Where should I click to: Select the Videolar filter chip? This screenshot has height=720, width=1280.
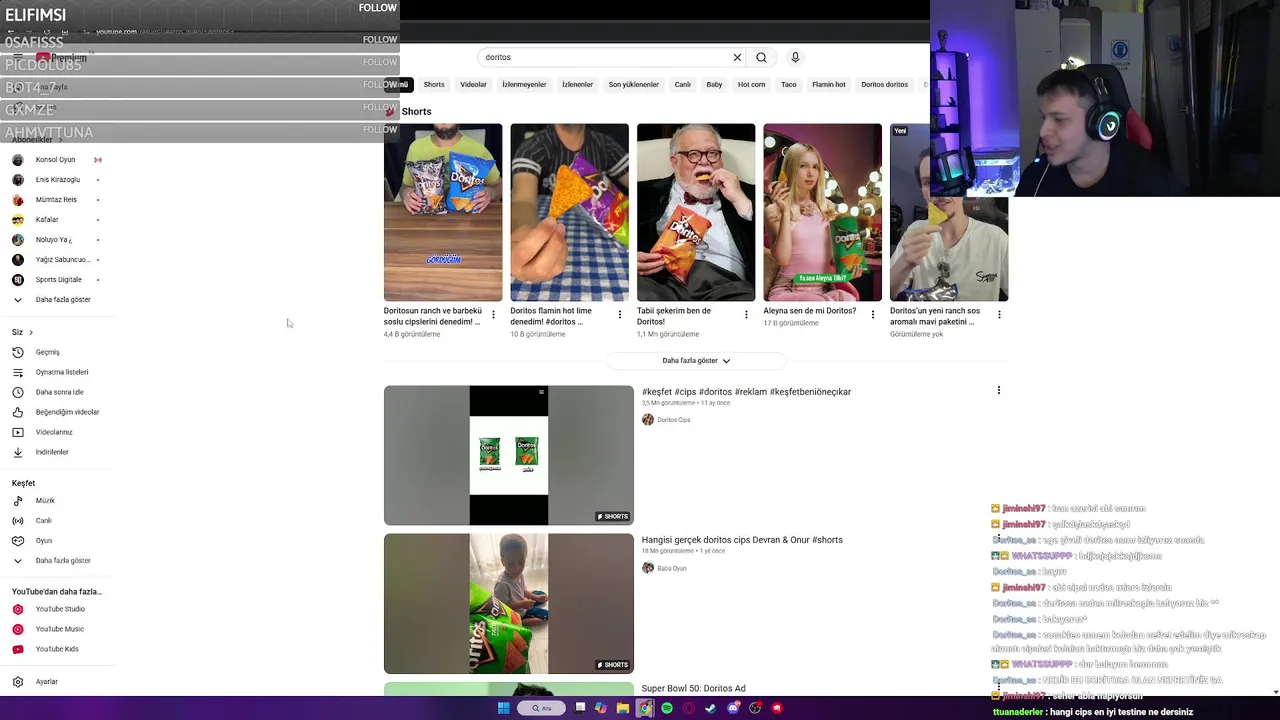click(474, 85)
